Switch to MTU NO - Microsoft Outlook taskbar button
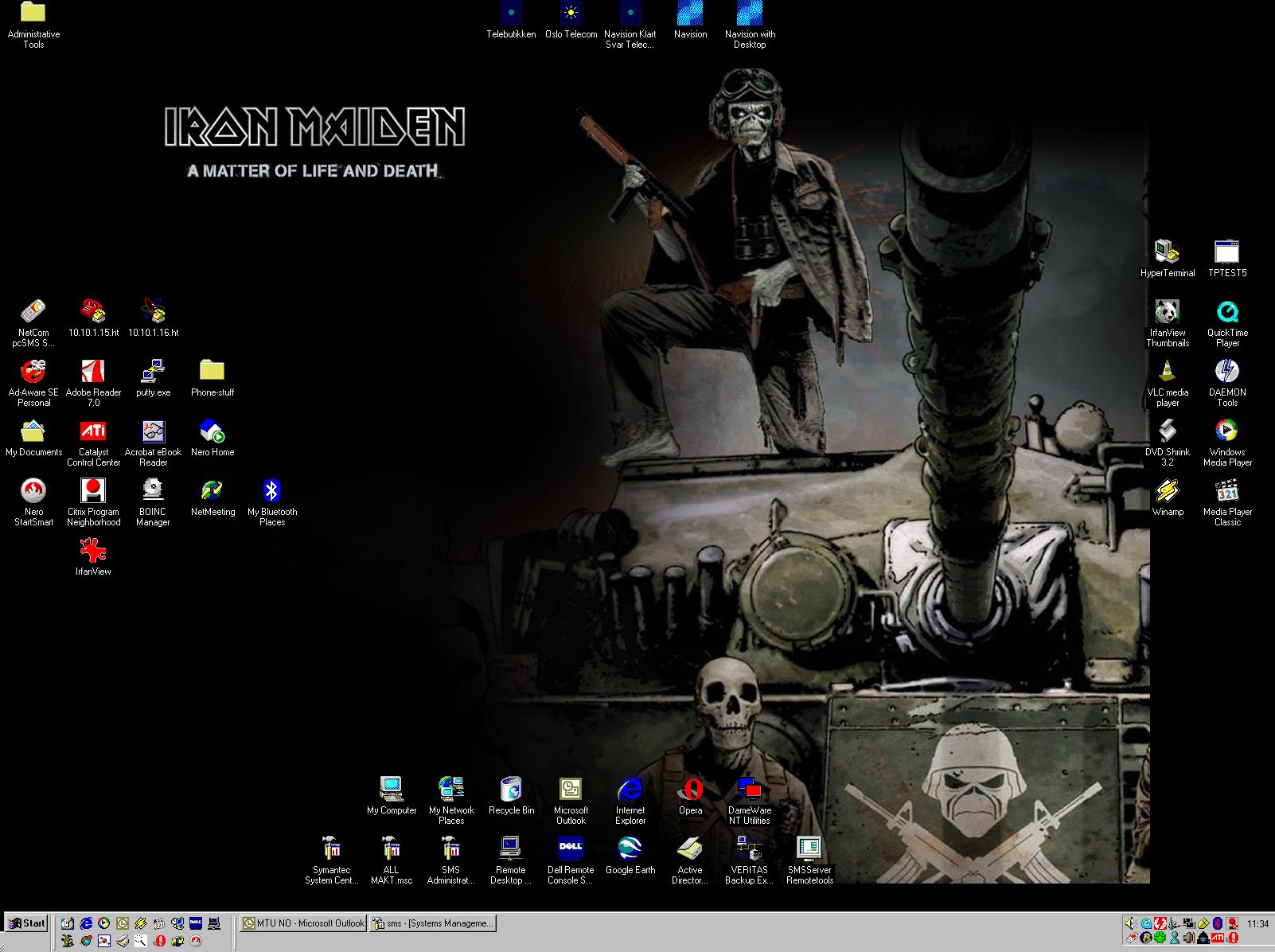The width and height of the screenshot is (1275, 952). tap(303, 923)
